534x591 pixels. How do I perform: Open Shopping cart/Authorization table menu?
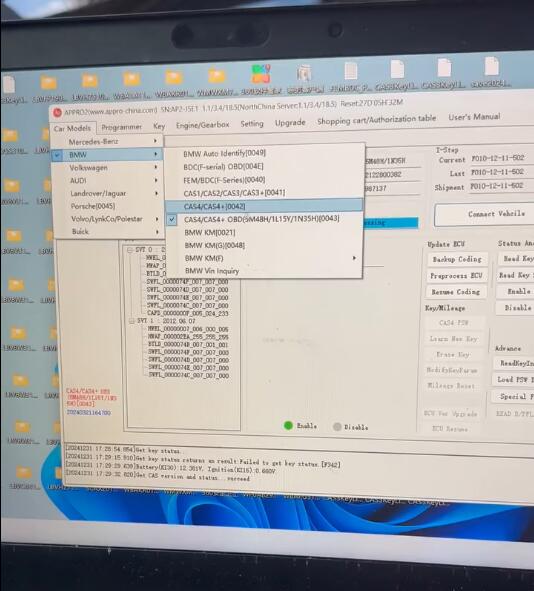point(376,119)
